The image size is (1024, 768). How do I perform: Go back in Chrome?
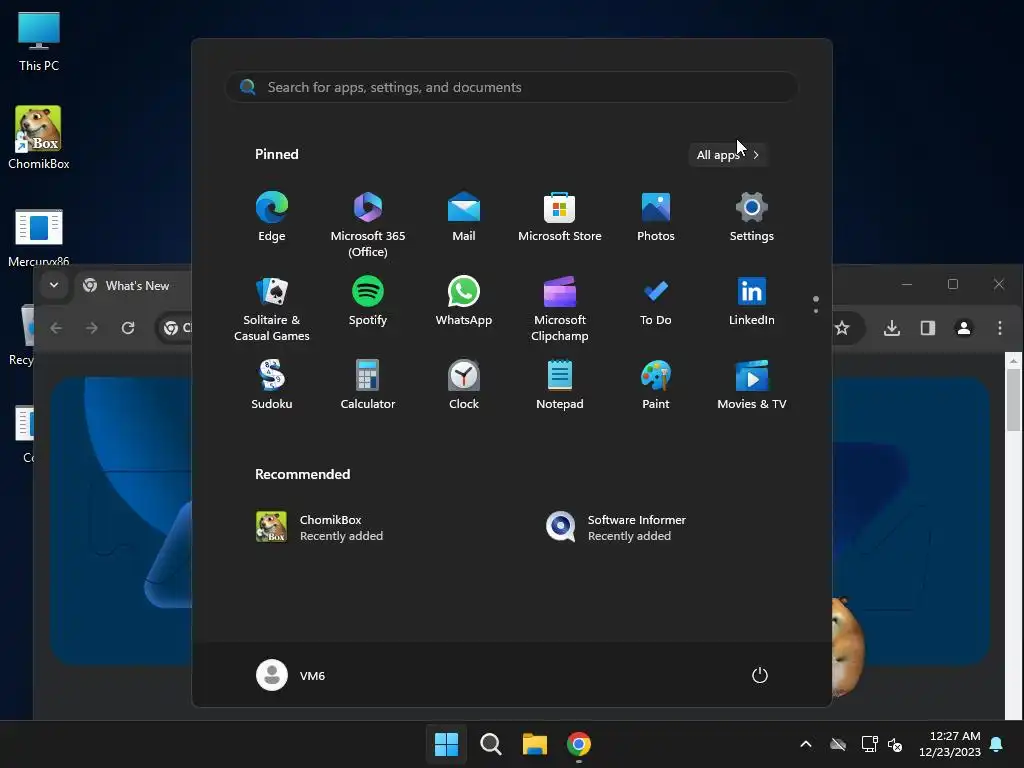click(56, 328)
